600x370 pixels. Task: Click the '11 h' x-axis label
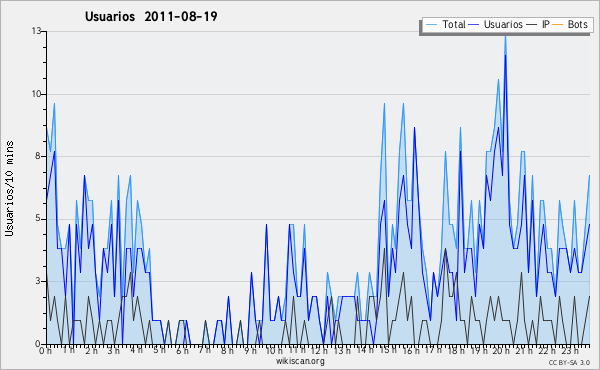tap(297, 350)
